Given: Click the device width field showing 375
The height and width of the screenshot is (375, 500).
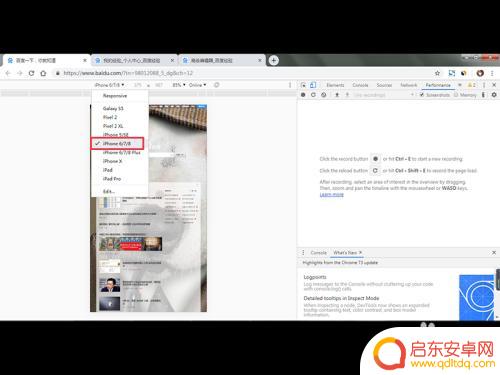Looking at the screenshot, I should 137,85.
